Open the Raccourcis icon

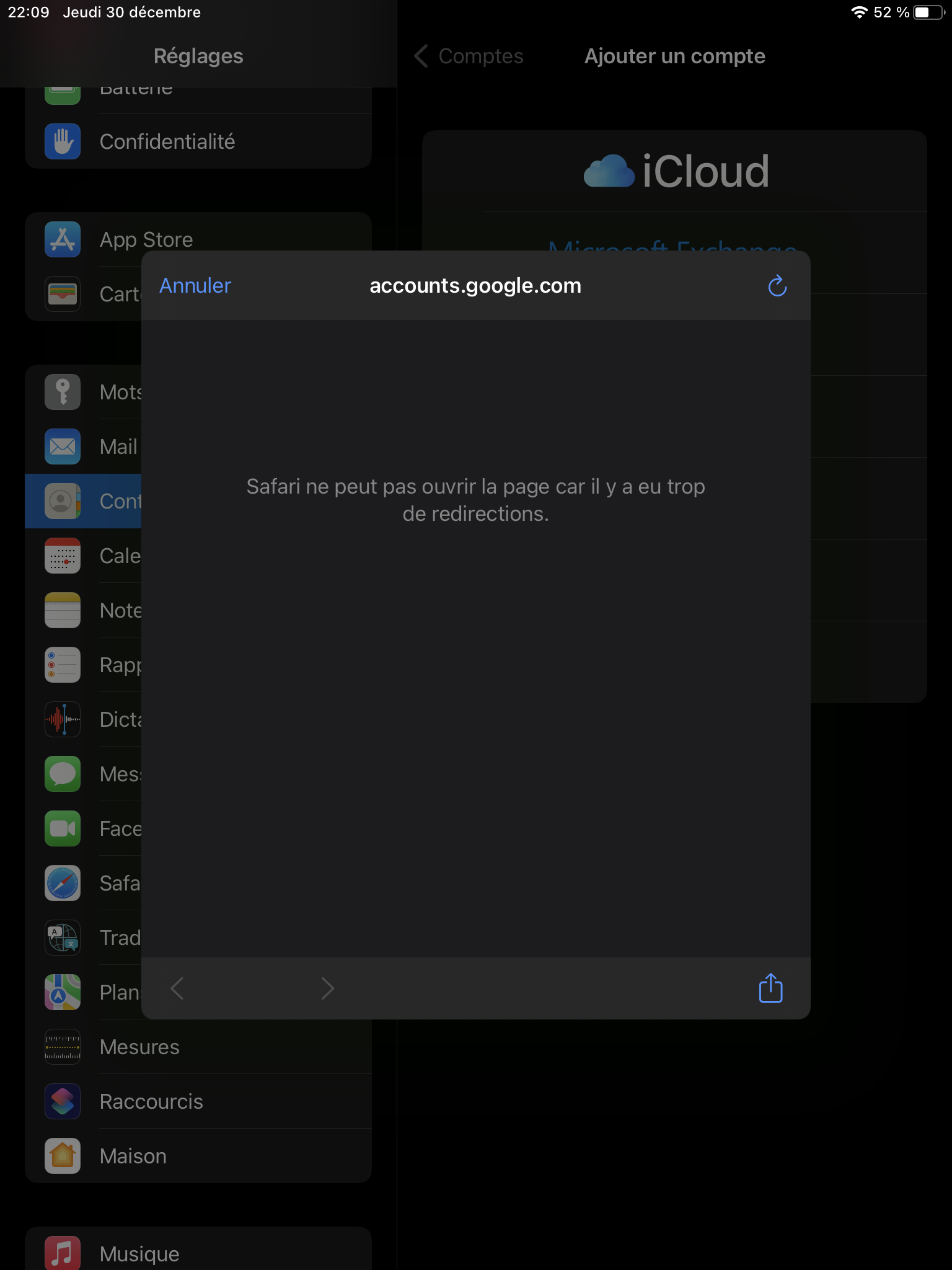pyautogui.click(x=63, y=1101)
